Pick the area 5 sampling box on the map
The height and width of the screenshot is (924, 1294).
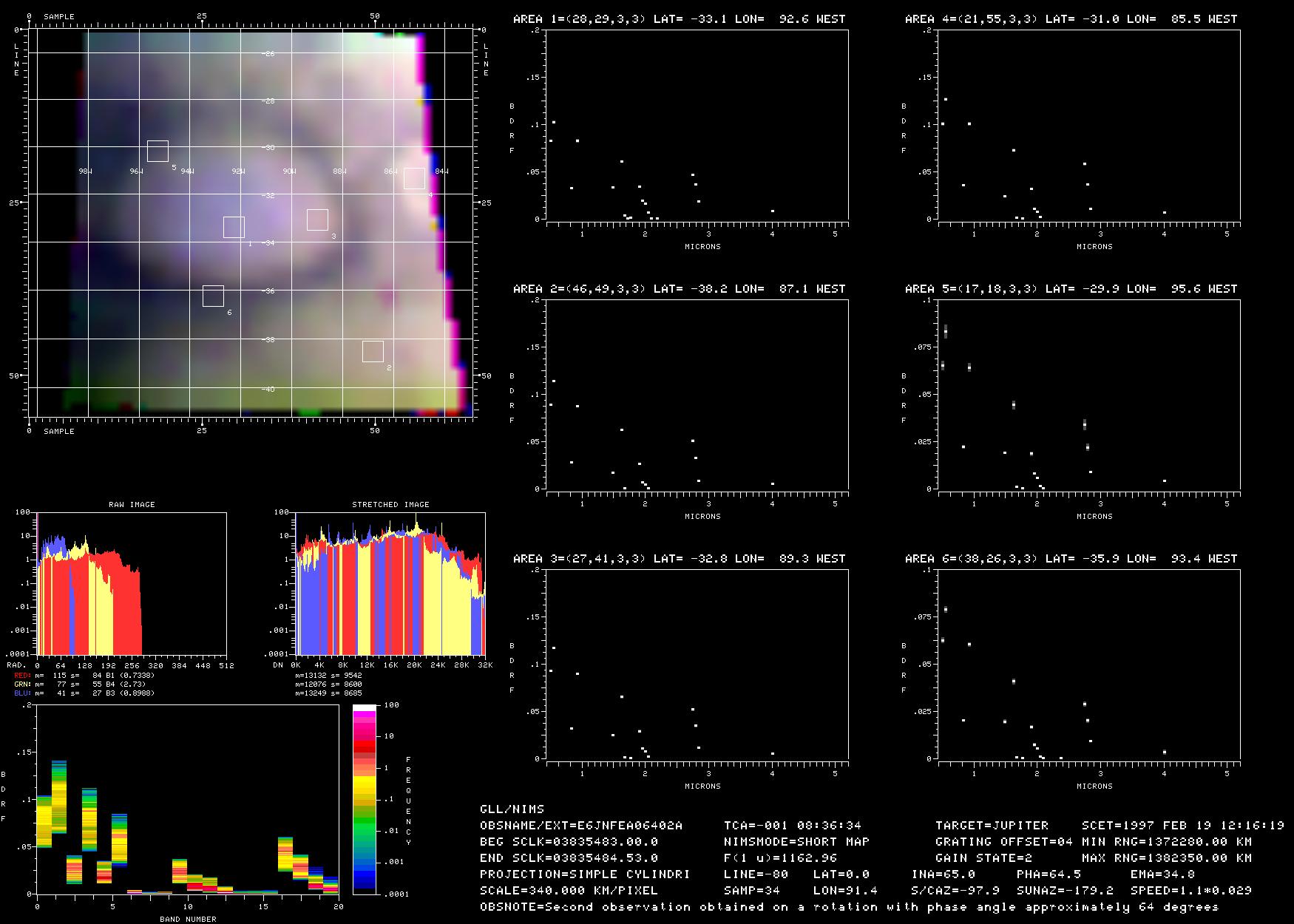coord(157,151)
